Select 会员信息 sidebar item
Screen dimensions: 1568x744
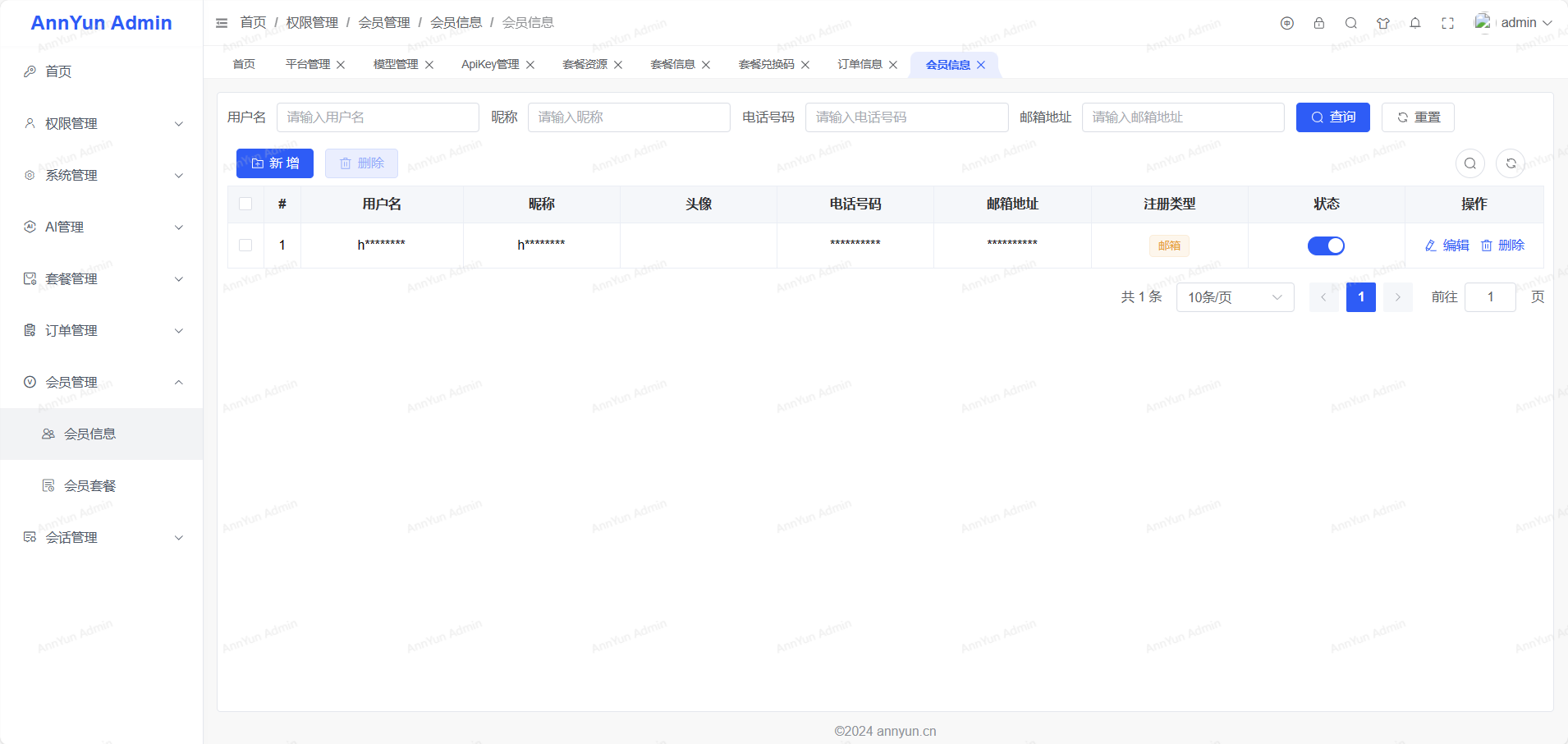102,434
